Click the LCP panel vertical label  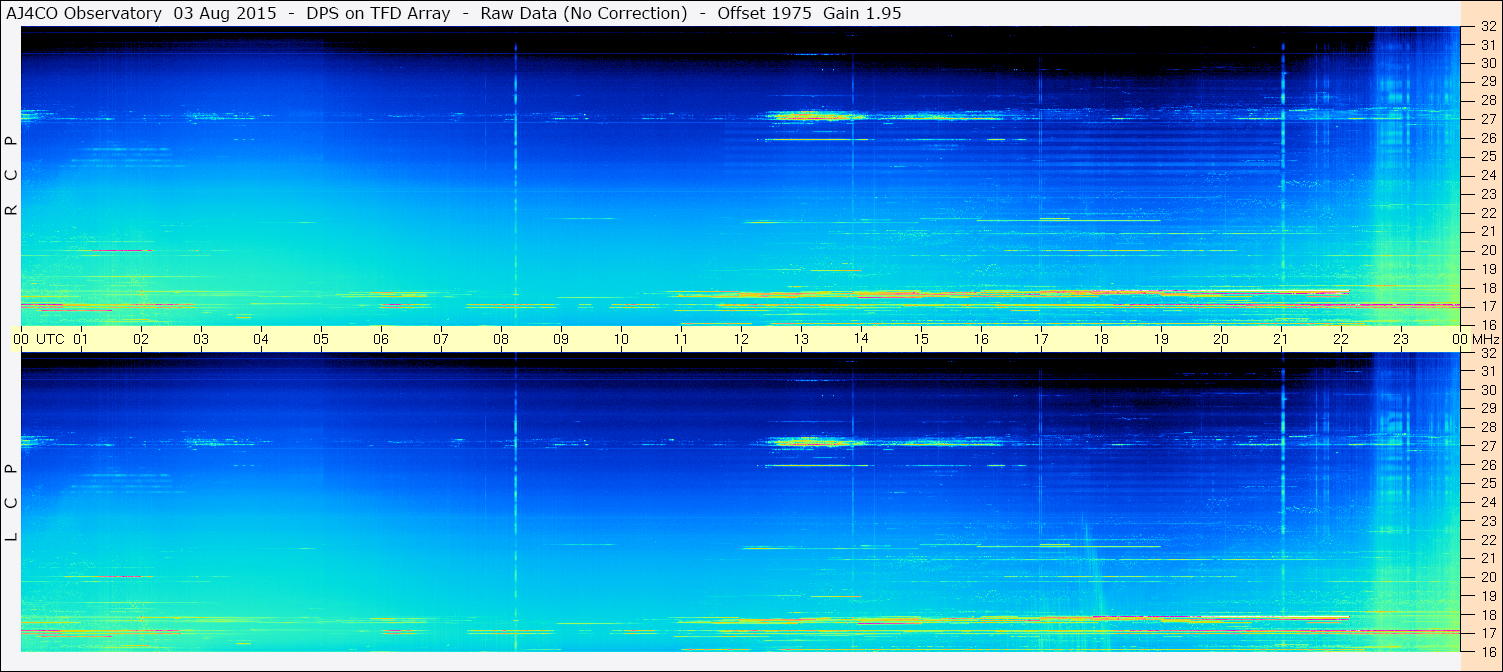click(11, 503)
